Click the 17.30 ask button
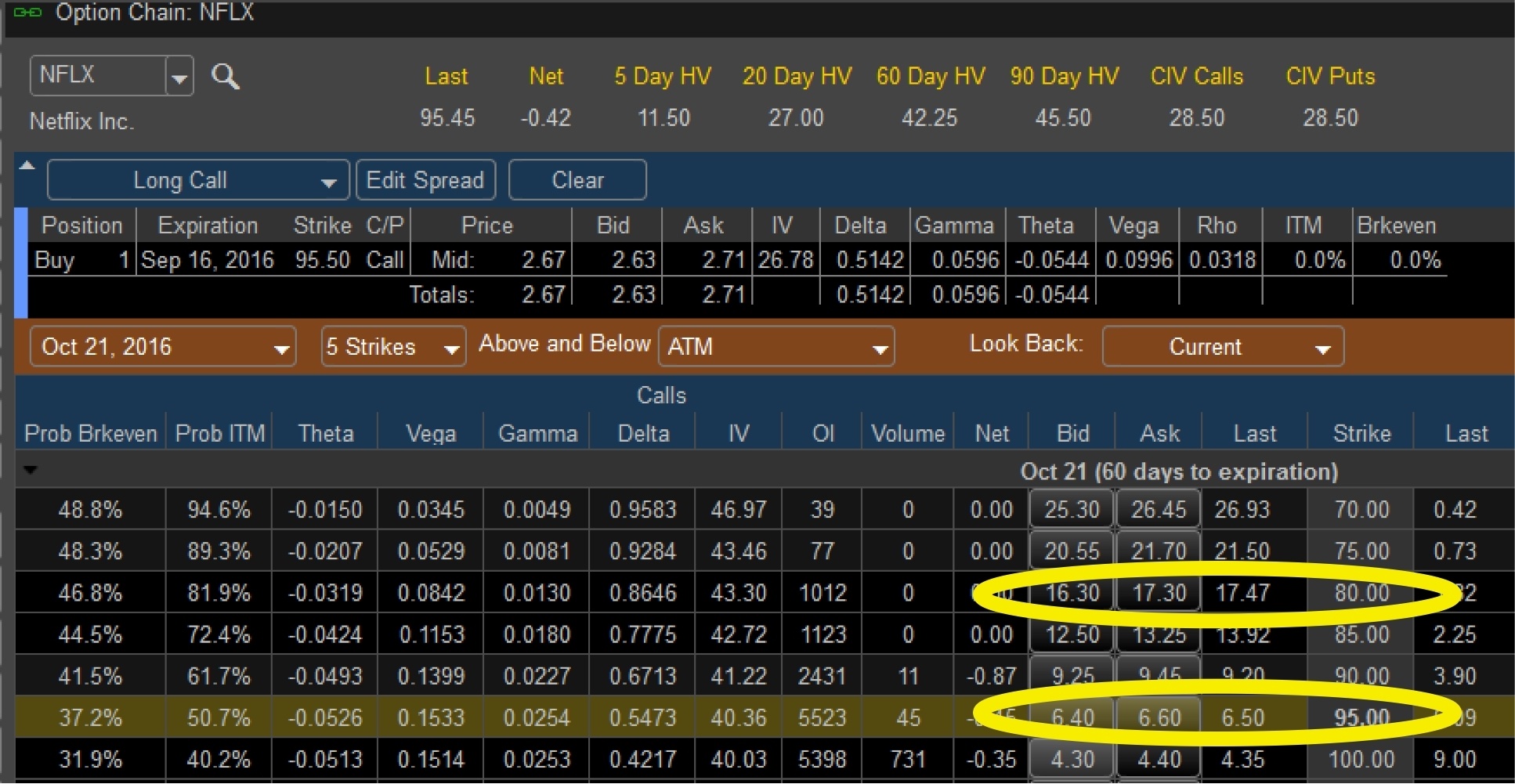 [x=1158, y=593]
